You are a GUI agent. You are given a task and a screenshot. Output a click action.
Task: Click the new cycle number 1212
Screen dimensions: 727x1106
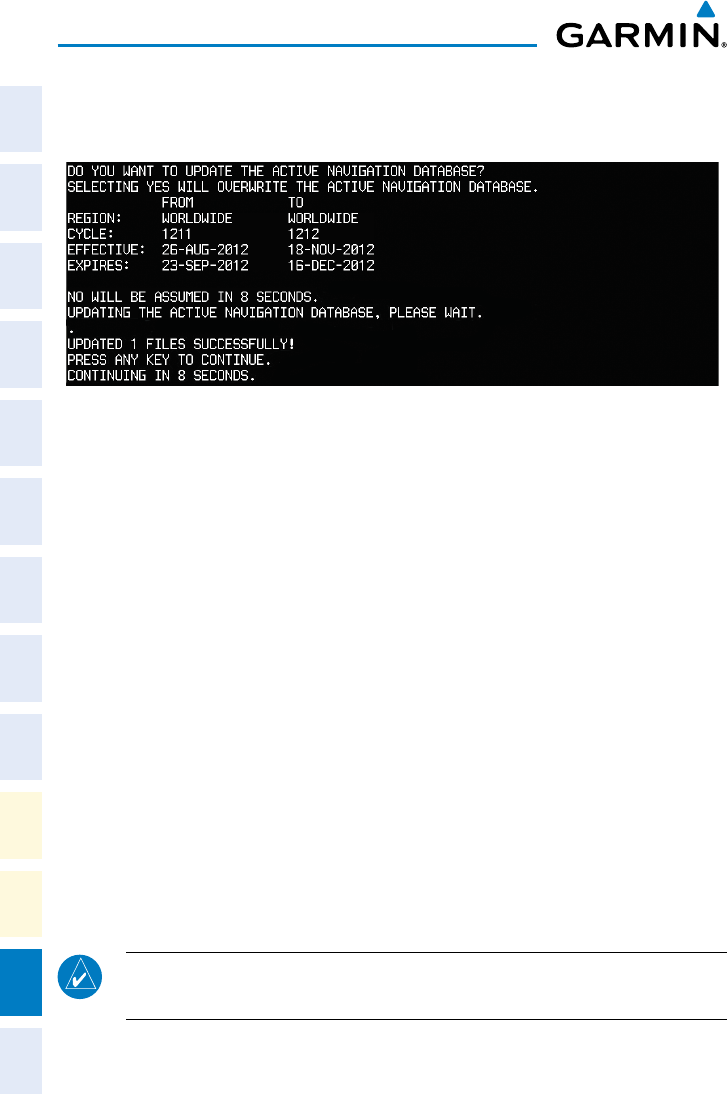[x=303, y=234]
